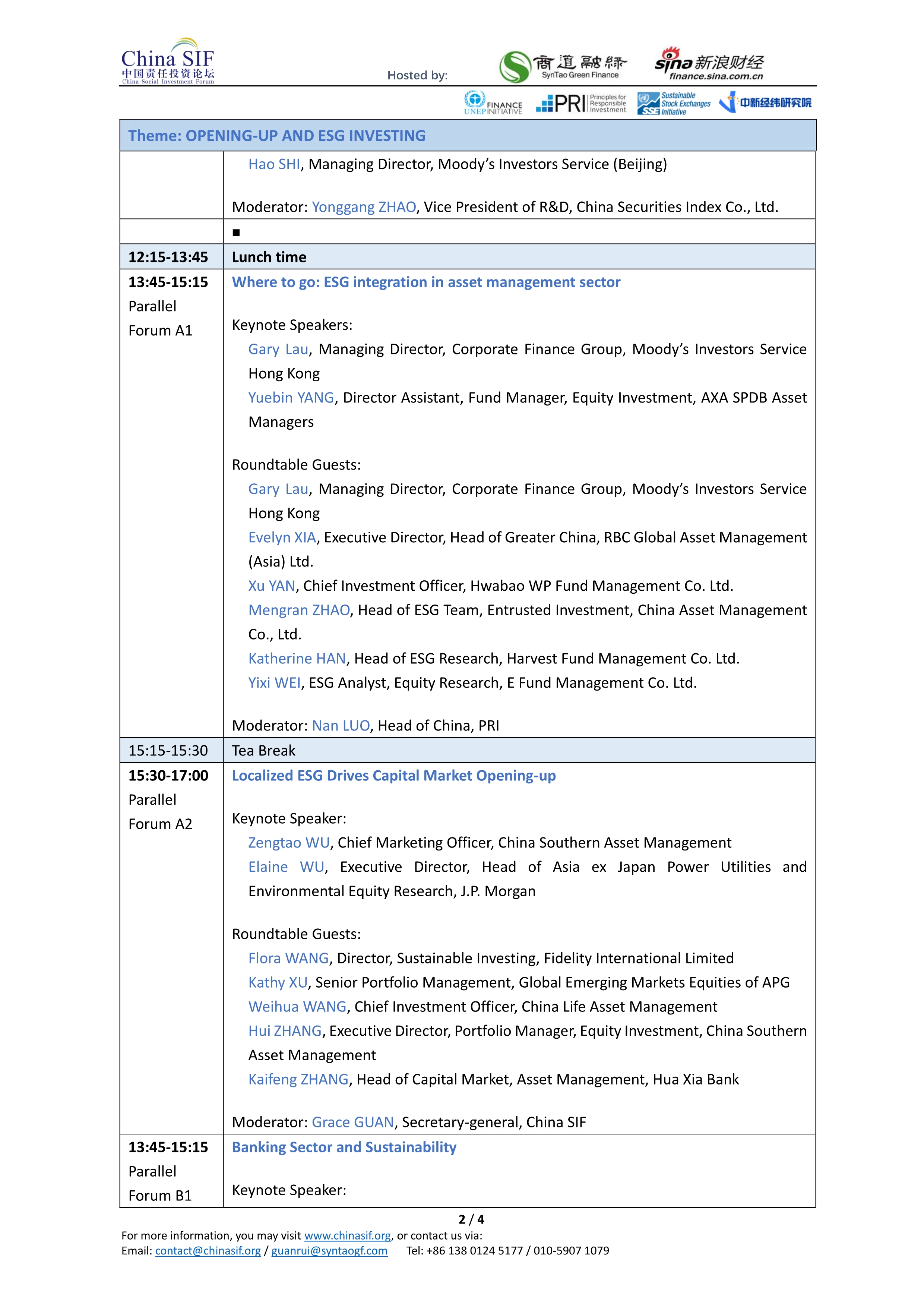924x1307 pixels.
Task: Click the 'Where to go: ESG integration' title
Action: pyautogui.click(x=425, y=282)
